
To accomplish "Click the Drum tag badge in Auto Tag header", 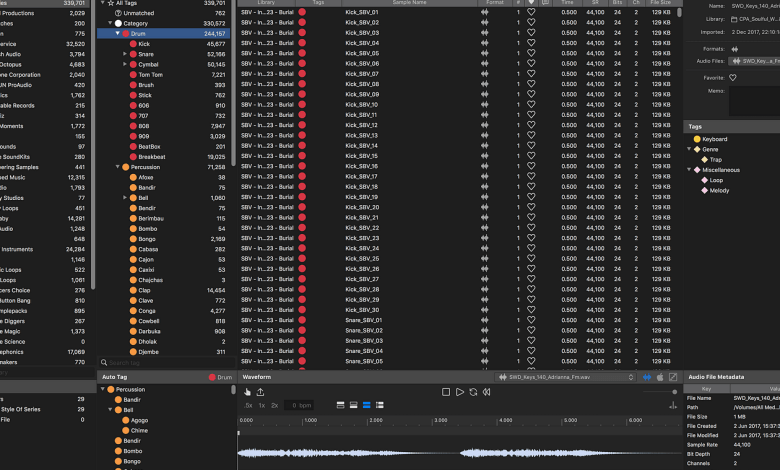I will (x=220, y=377).
